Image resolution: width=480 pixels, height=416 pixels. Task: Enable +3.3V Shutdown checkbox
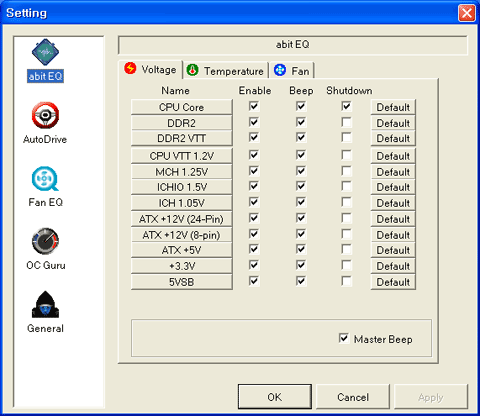tap(346, 265)
